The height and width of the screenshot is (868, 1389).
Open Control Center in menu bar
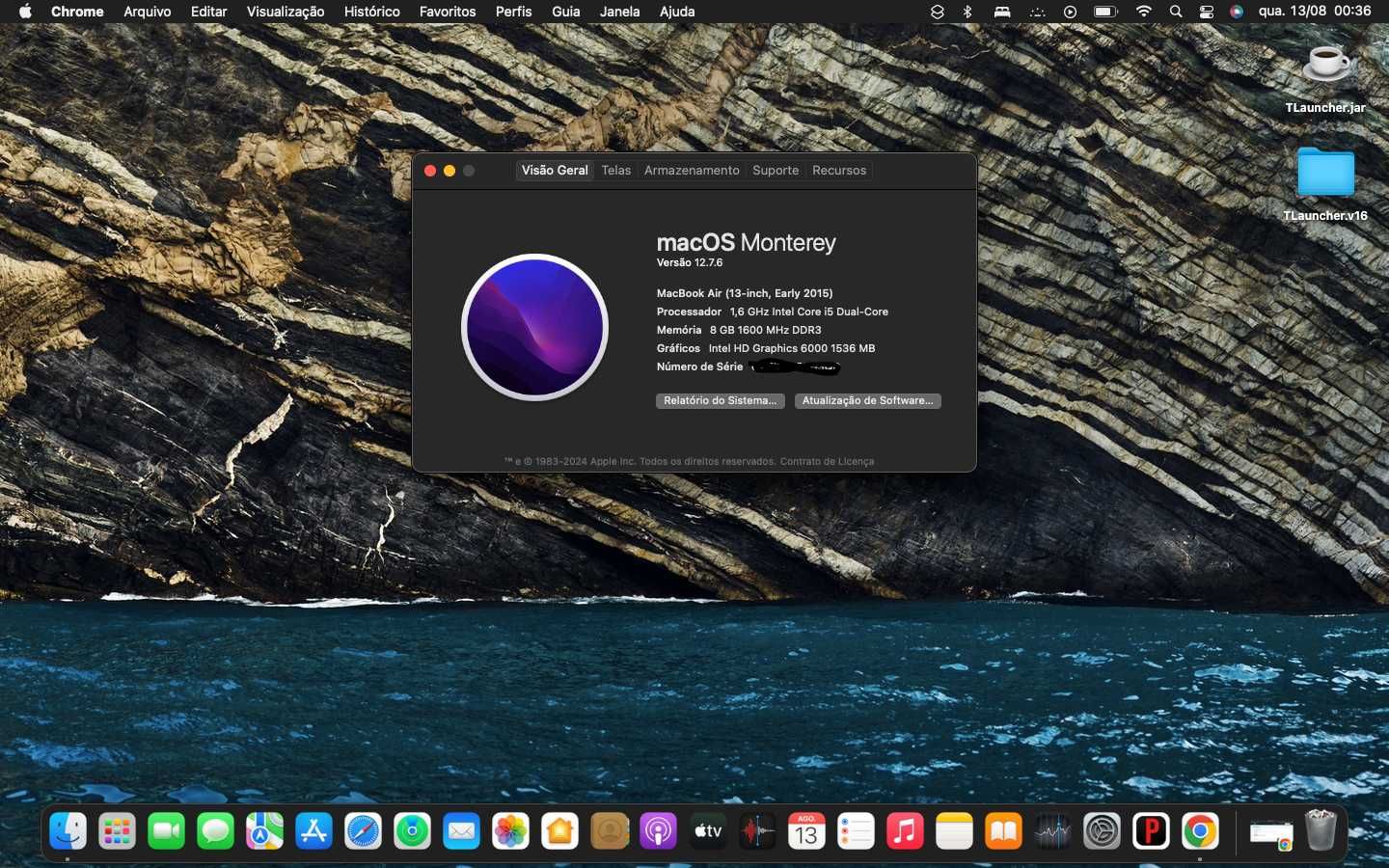point(1207,12)
